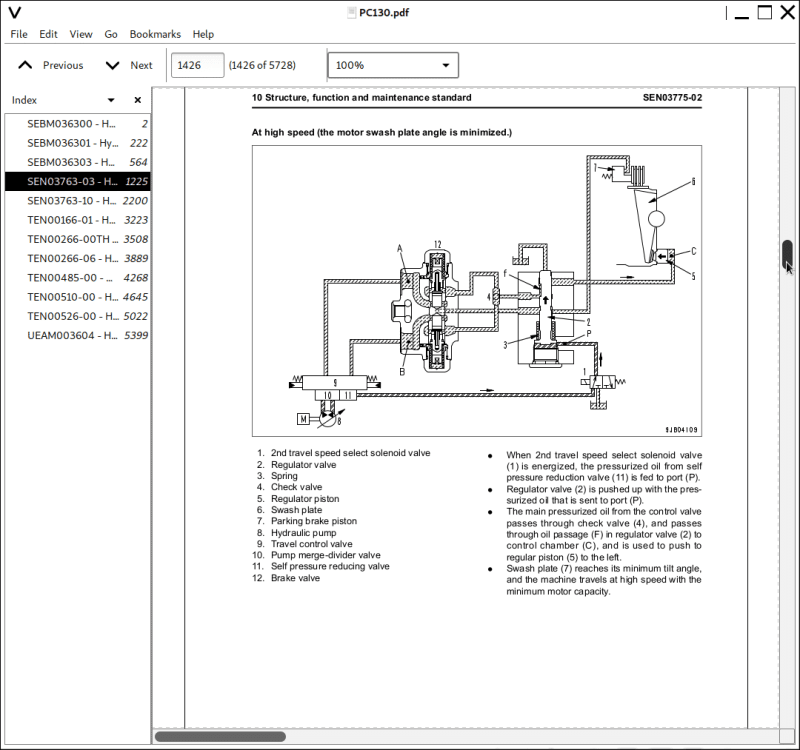Select the TEN00485-00 bookmark entry
The image size is (800, 750).
72,277
